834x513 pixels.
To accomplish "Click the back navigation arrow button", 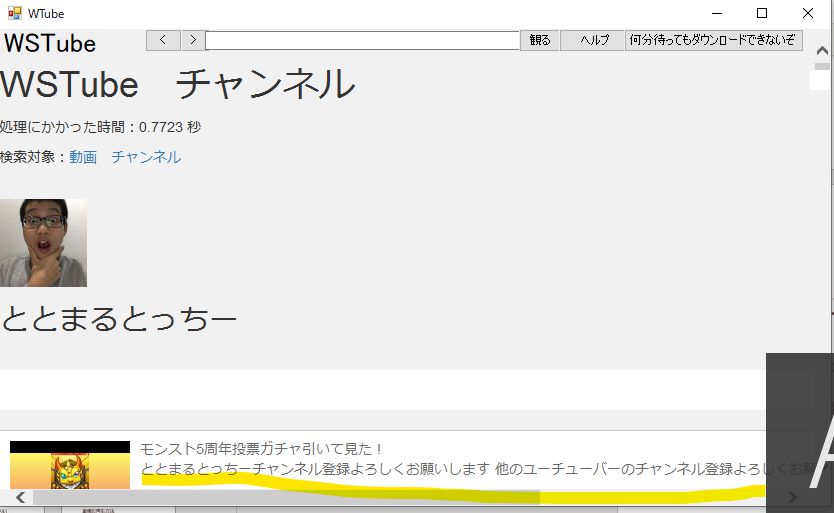I will tap(162, 40).
